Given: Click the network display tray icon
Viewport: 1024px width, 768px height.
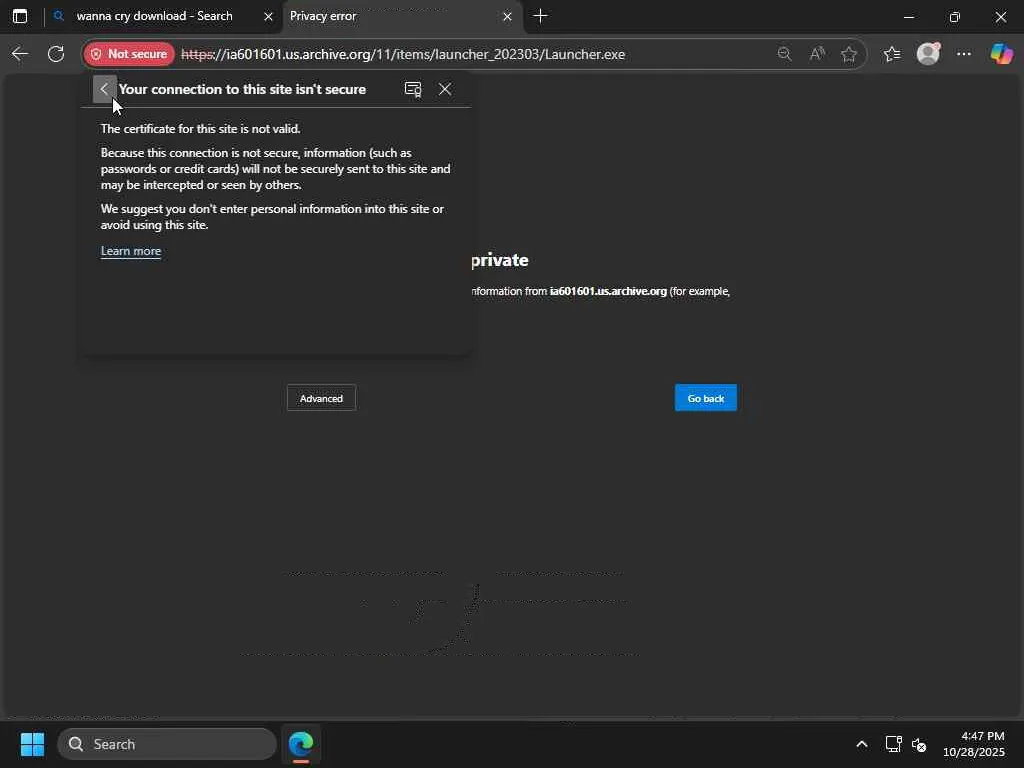Looking at the screenshot, I should tap(893, 744).
